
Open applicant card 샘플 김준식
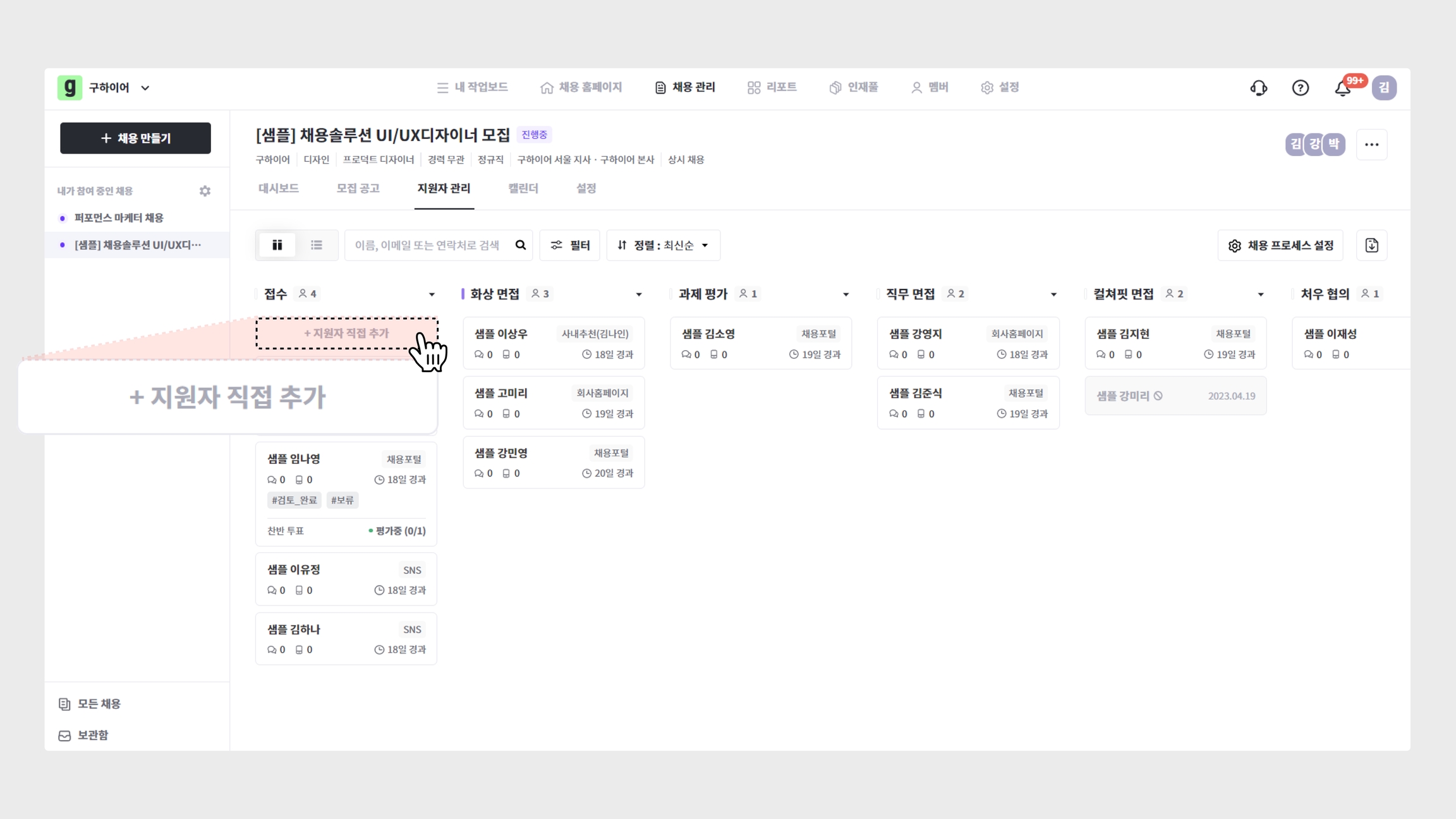tap(968, 403)
